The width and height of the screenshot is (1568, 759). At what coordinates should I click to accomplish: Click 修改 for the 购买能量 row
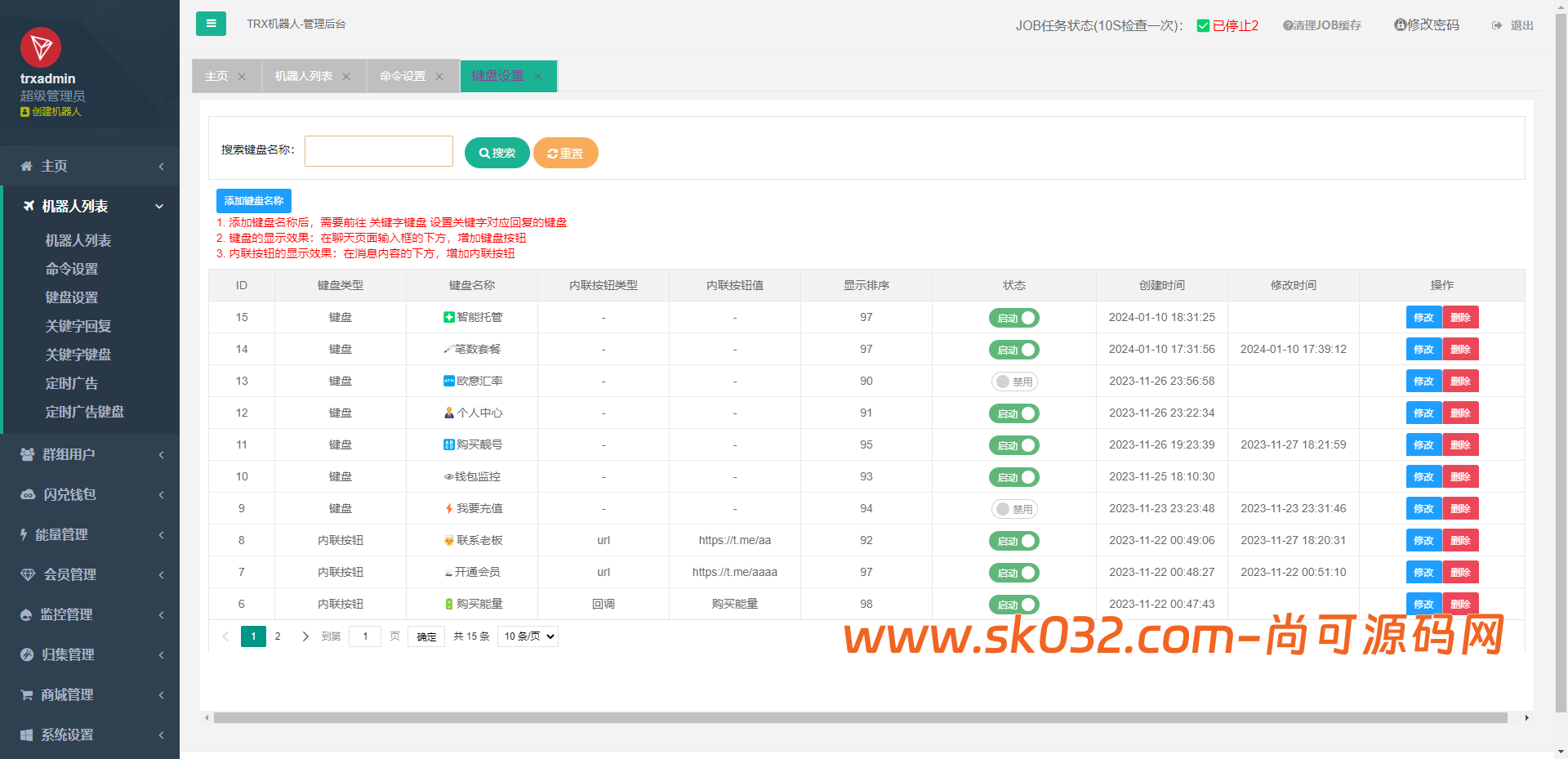pyautogui.click(x=1423, y=604)
